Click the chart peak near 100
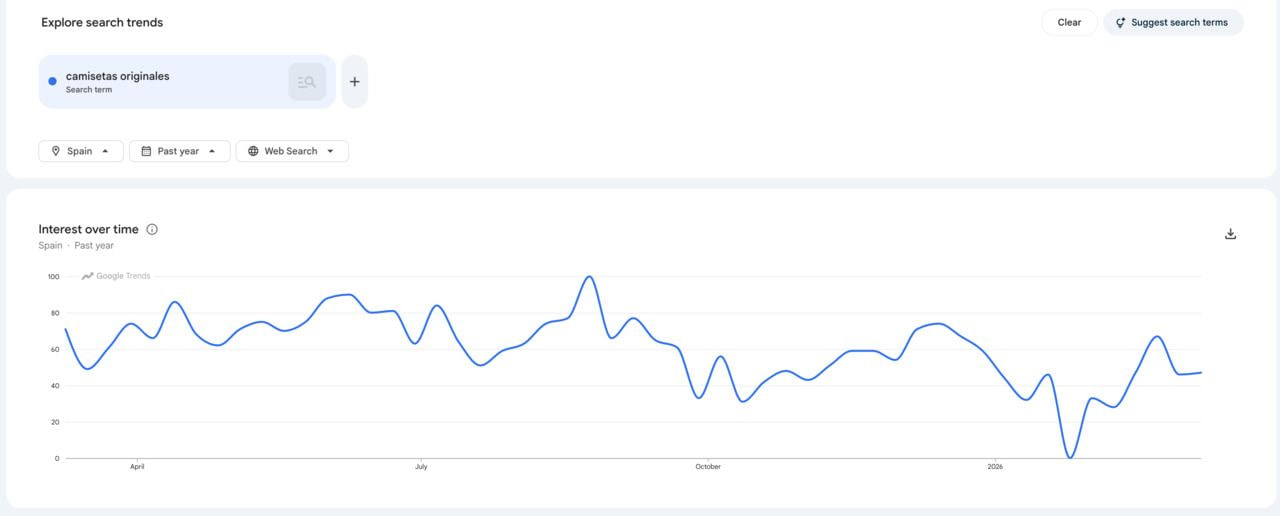 pos(590,277)
